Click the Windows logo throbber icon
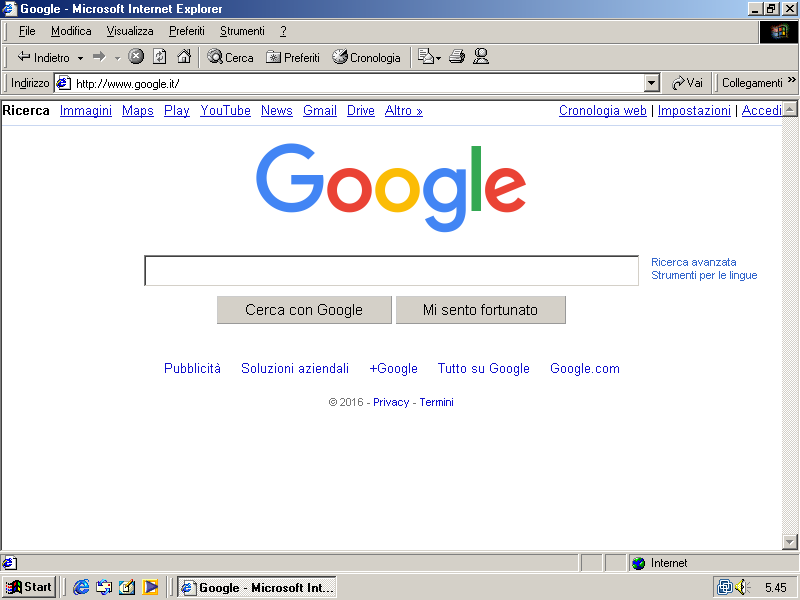This screenshot has width=800, height=600. pyautogui.click(x=779, y=32)
